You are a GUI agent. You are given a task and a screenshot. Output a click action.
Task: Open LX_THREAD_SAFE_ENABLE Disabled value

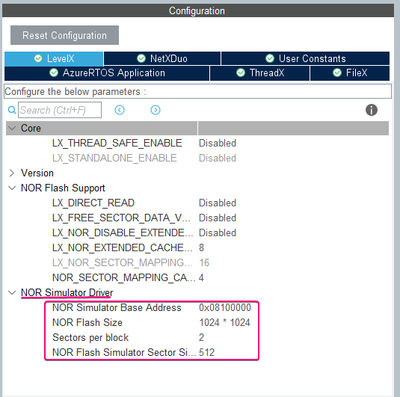click(217, 143)
